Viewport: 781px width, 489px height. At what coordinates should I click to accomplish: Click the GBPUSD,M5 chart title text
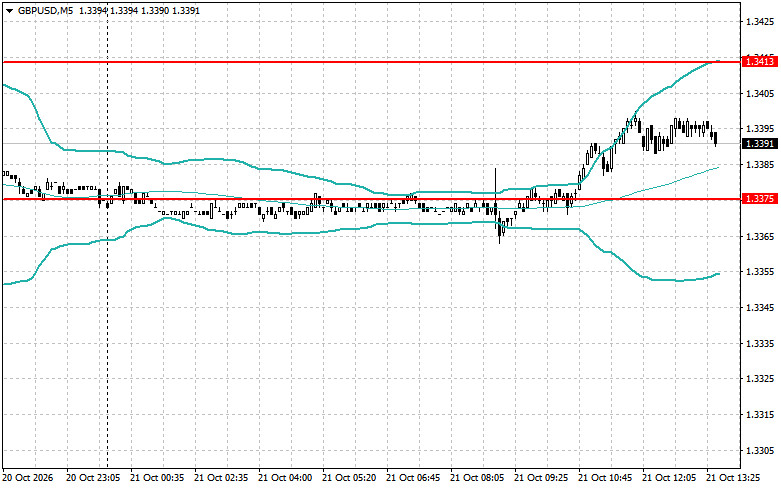click(46, 10)
